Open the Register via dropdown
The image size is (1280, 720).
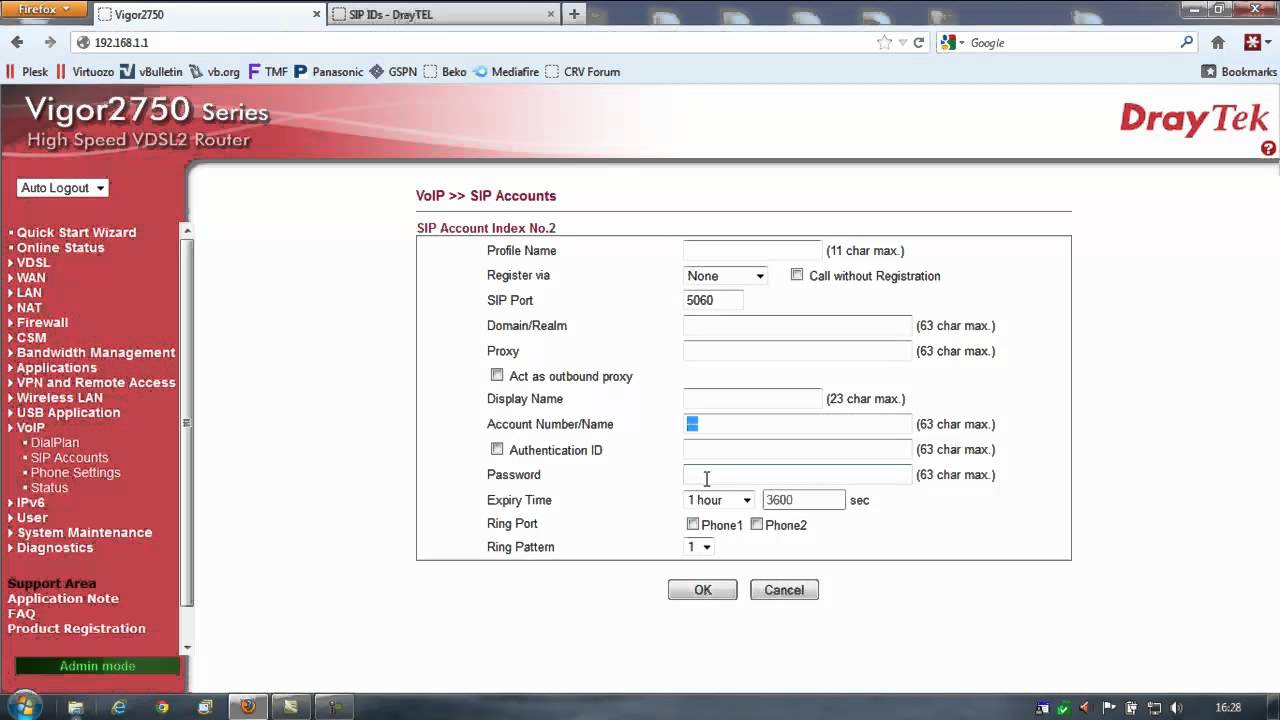click(x=725, y=276)
